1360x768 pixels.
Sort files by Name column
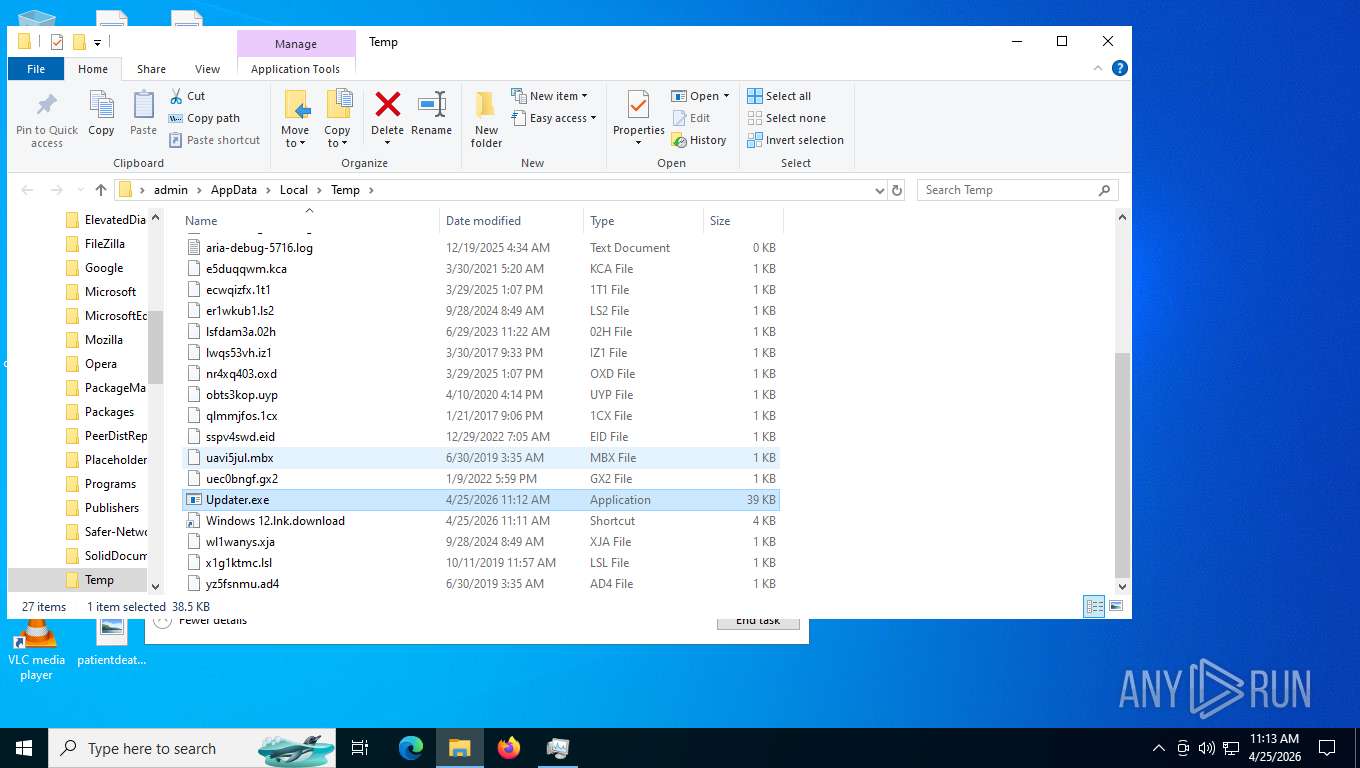[310, 221]
